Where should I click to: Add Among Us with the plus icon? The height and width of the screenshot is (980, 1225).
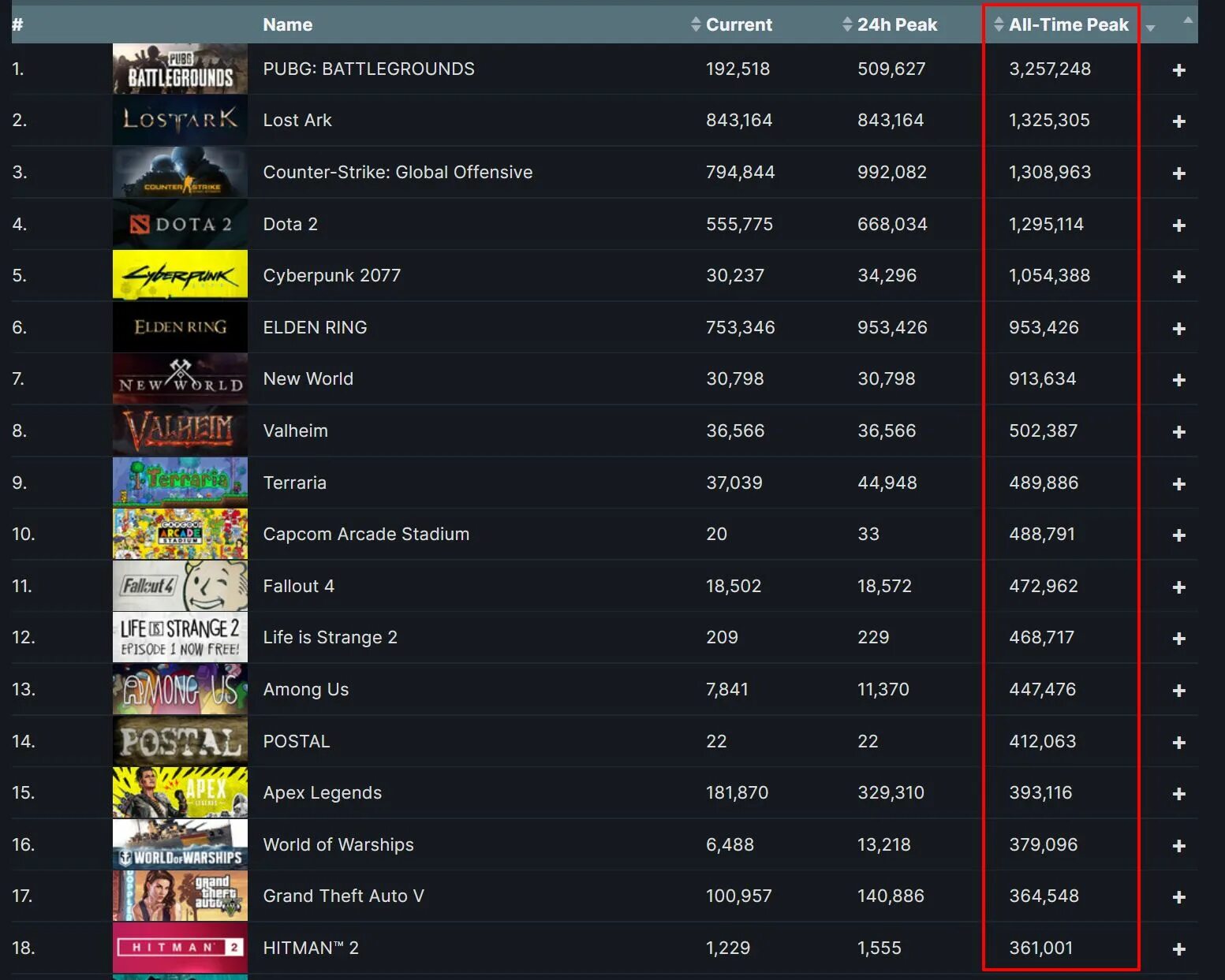pyautogui.click(x=1178, y=691)
